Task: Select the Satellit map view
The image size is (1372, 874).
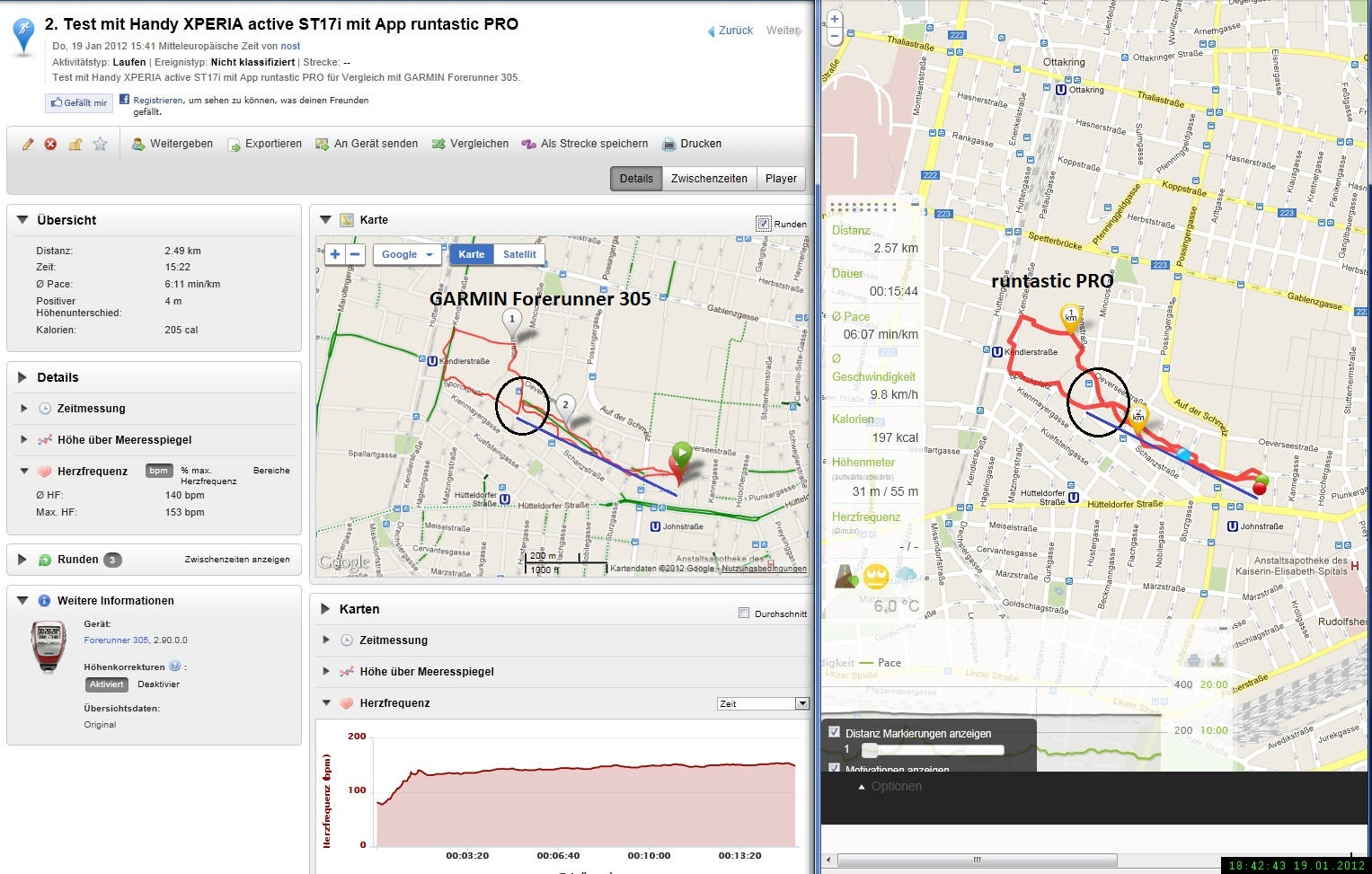Action: pyautogui.click(x=519, y=254)
